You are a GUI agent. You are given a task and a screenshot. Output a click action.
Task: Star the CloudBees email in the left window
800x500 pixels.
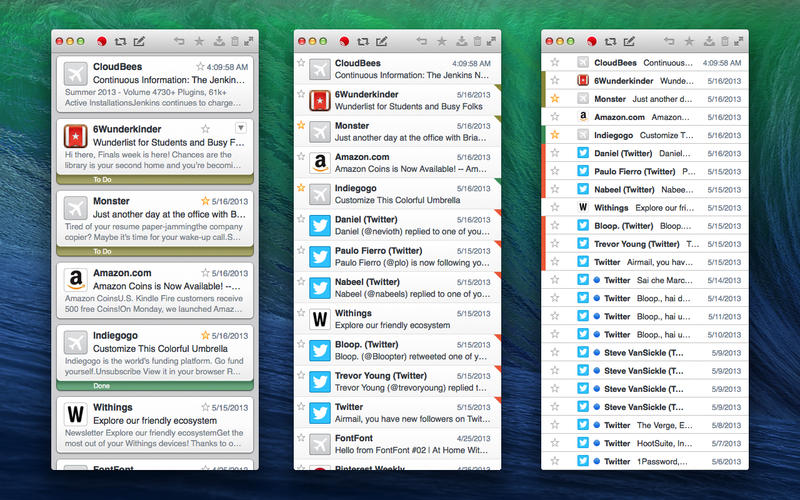[201, 67]
